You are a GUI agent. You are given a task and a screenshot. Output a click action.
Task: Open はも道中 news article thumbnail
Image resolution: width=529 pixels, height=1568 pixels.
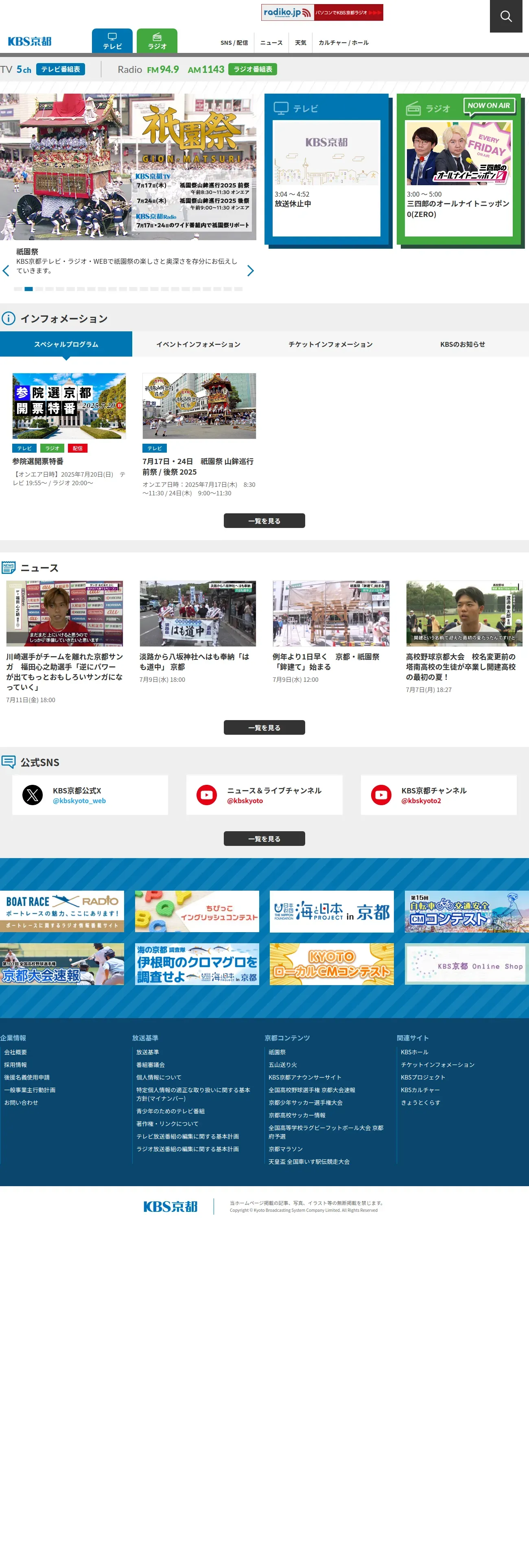[198, 613]
